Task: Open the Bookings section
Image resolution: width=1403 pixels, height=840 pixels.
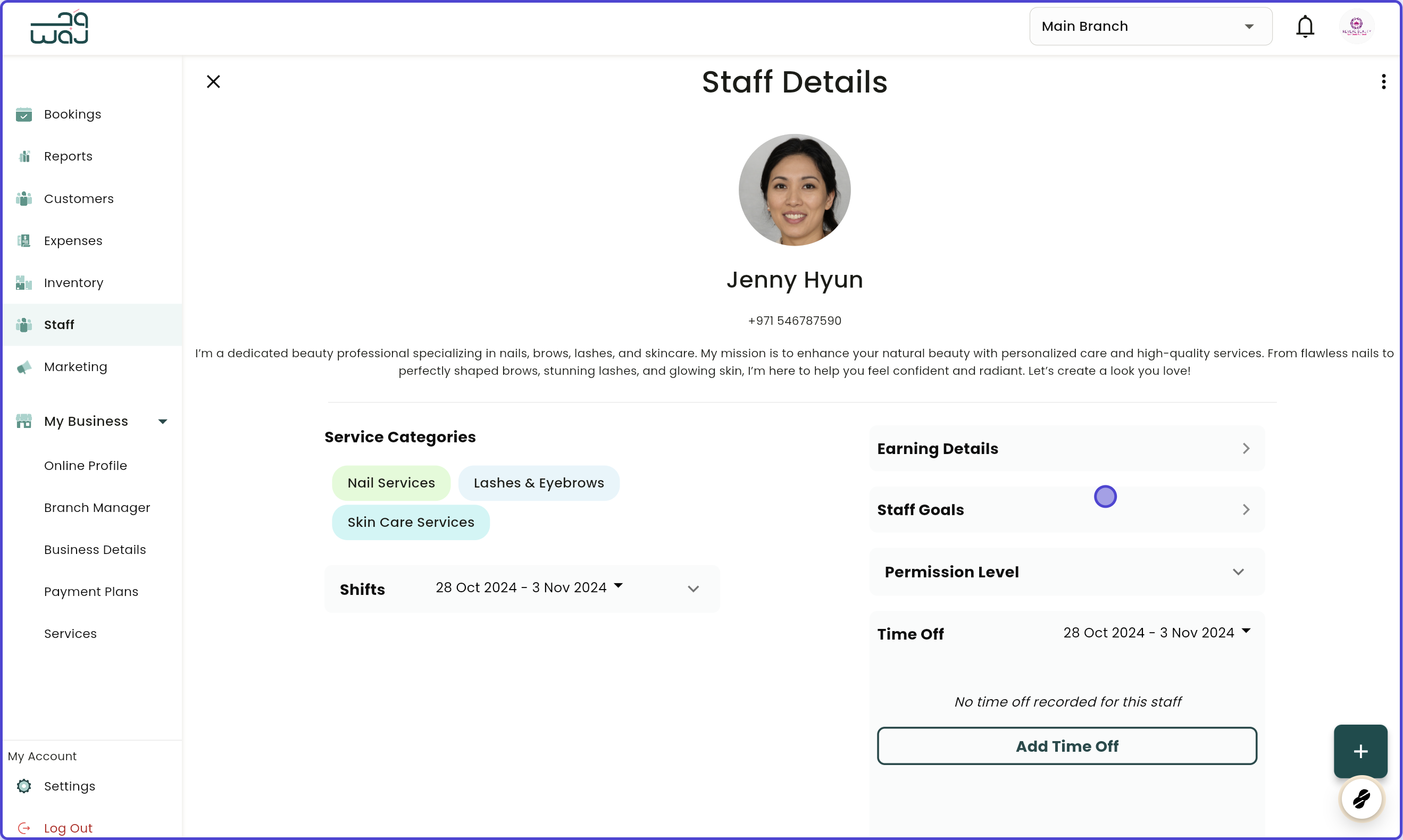Action: pos(72,114)
